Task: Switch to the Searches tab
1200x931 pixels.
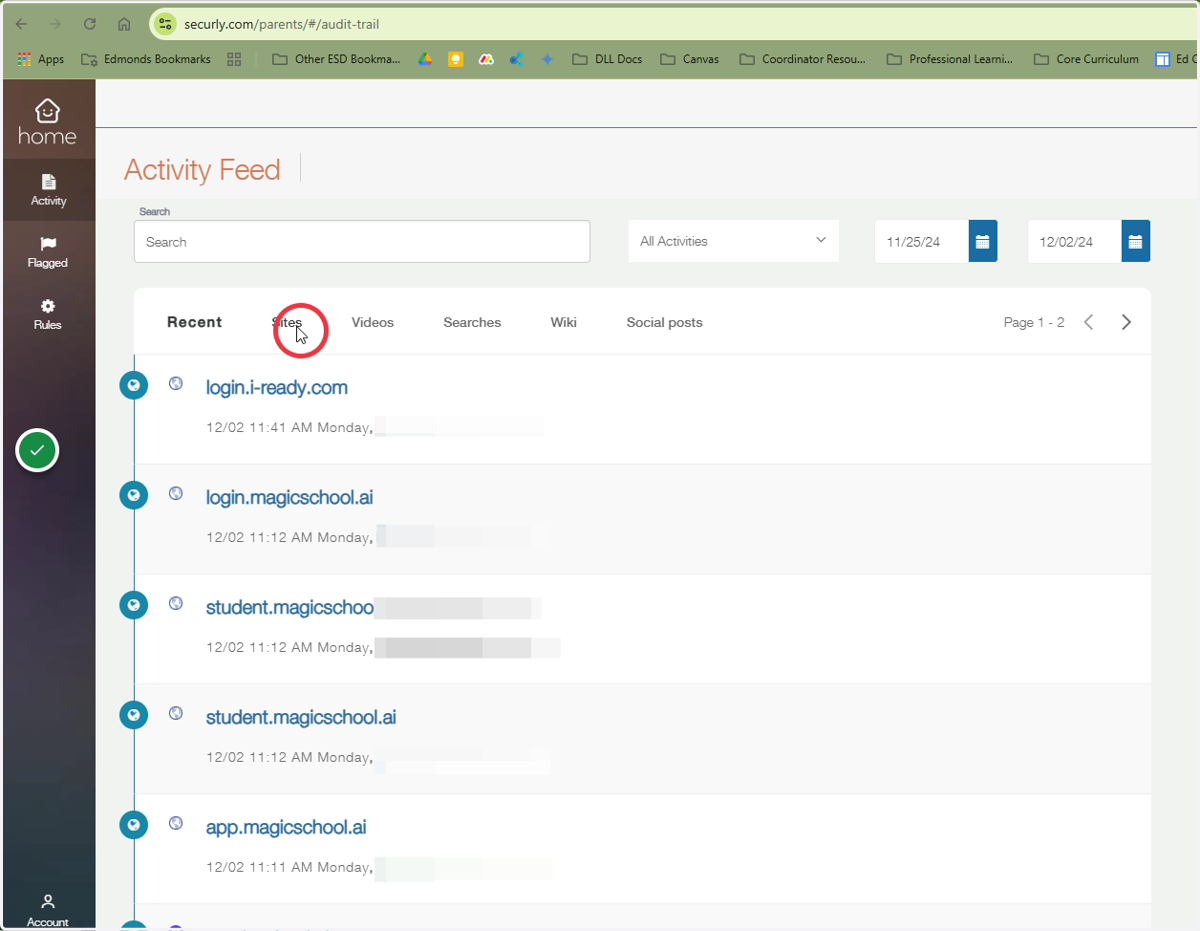Action: [472, 322]
